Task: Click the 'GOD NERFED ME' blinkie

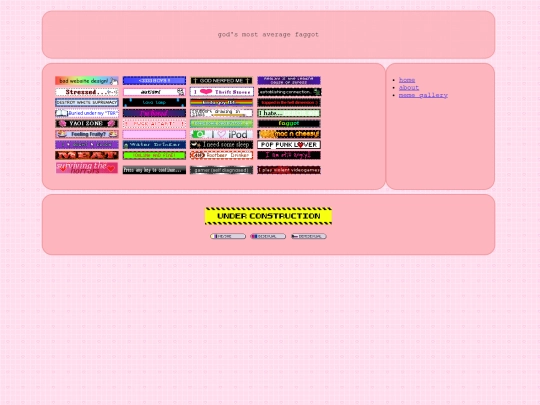Action: click(x=221, y=81)
